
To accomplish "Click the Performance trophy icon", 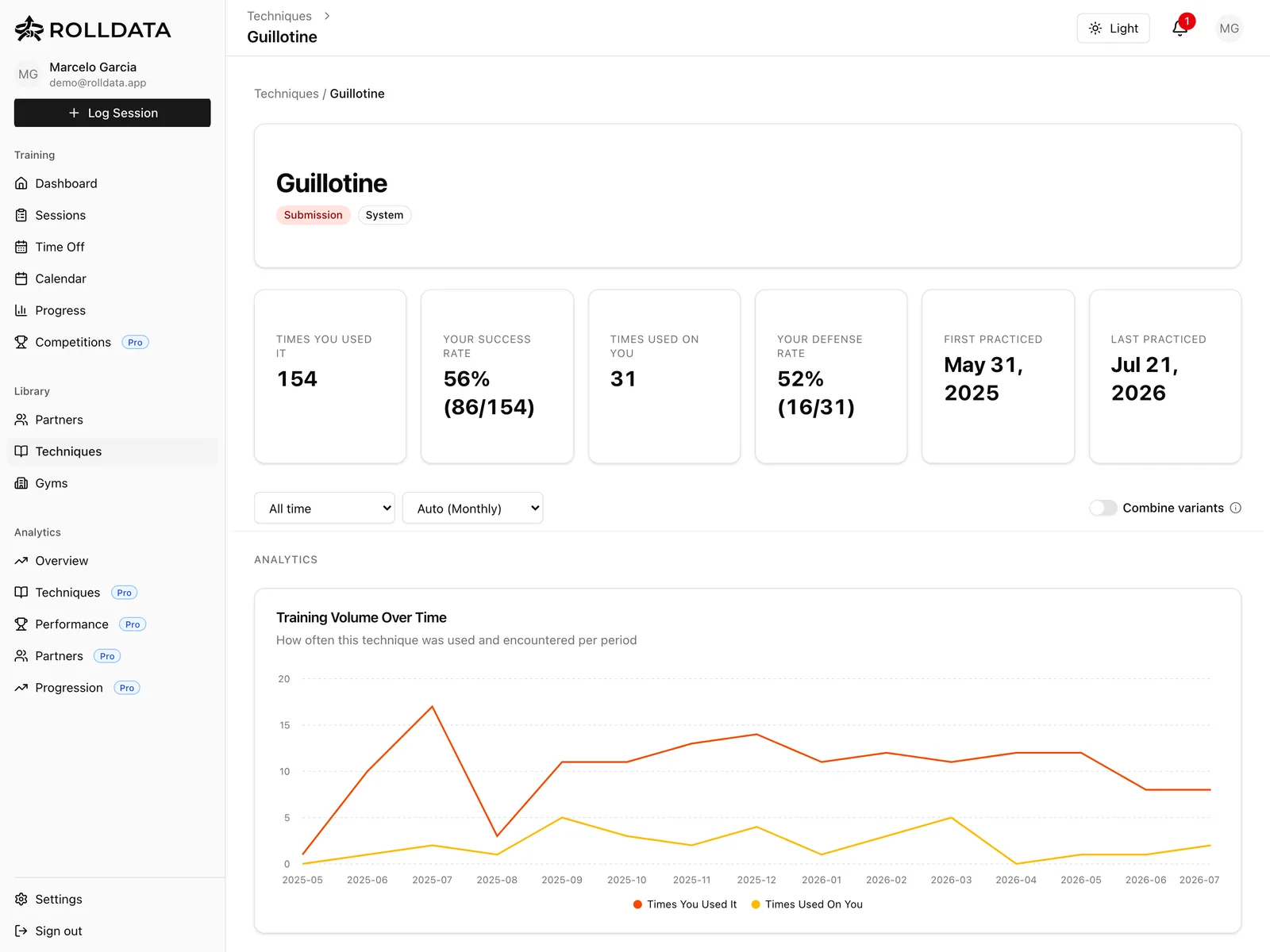I will [21, 624].
